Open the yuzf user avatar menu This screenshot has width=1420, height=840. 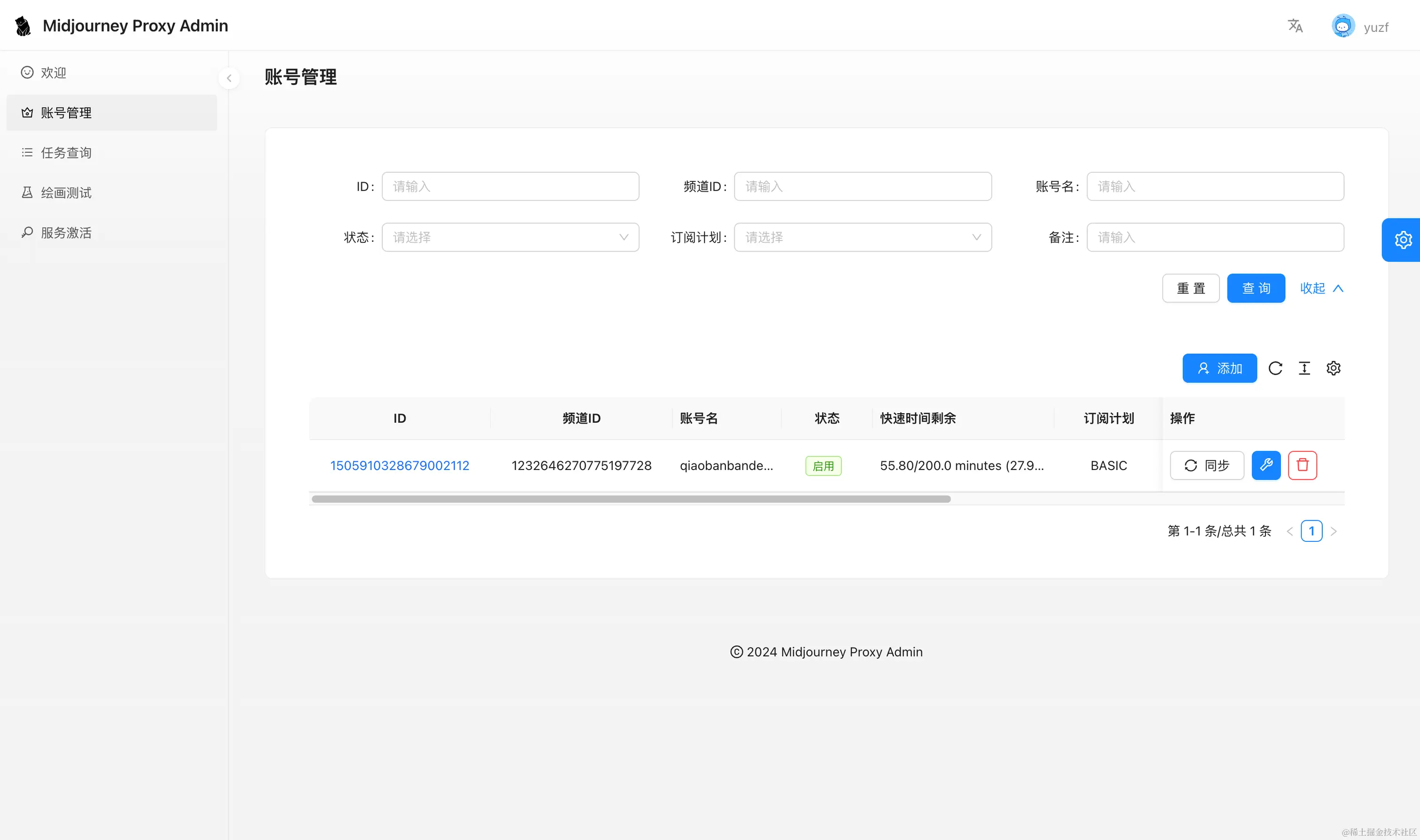tap(1343, 25)
